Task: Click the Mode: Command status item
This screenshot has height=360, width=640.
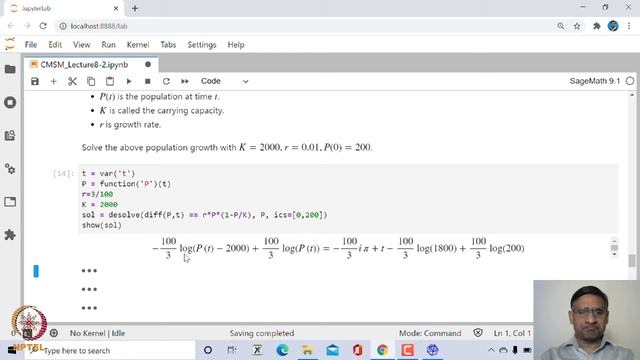Action: point(430,333)
